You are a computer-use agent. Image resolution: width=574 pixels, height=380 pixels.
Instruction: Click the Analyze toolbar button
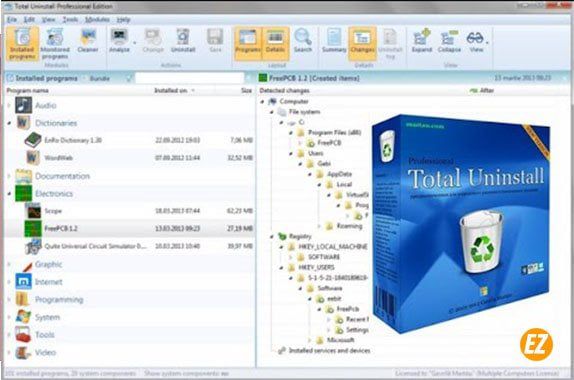click(x=119, y=41)
